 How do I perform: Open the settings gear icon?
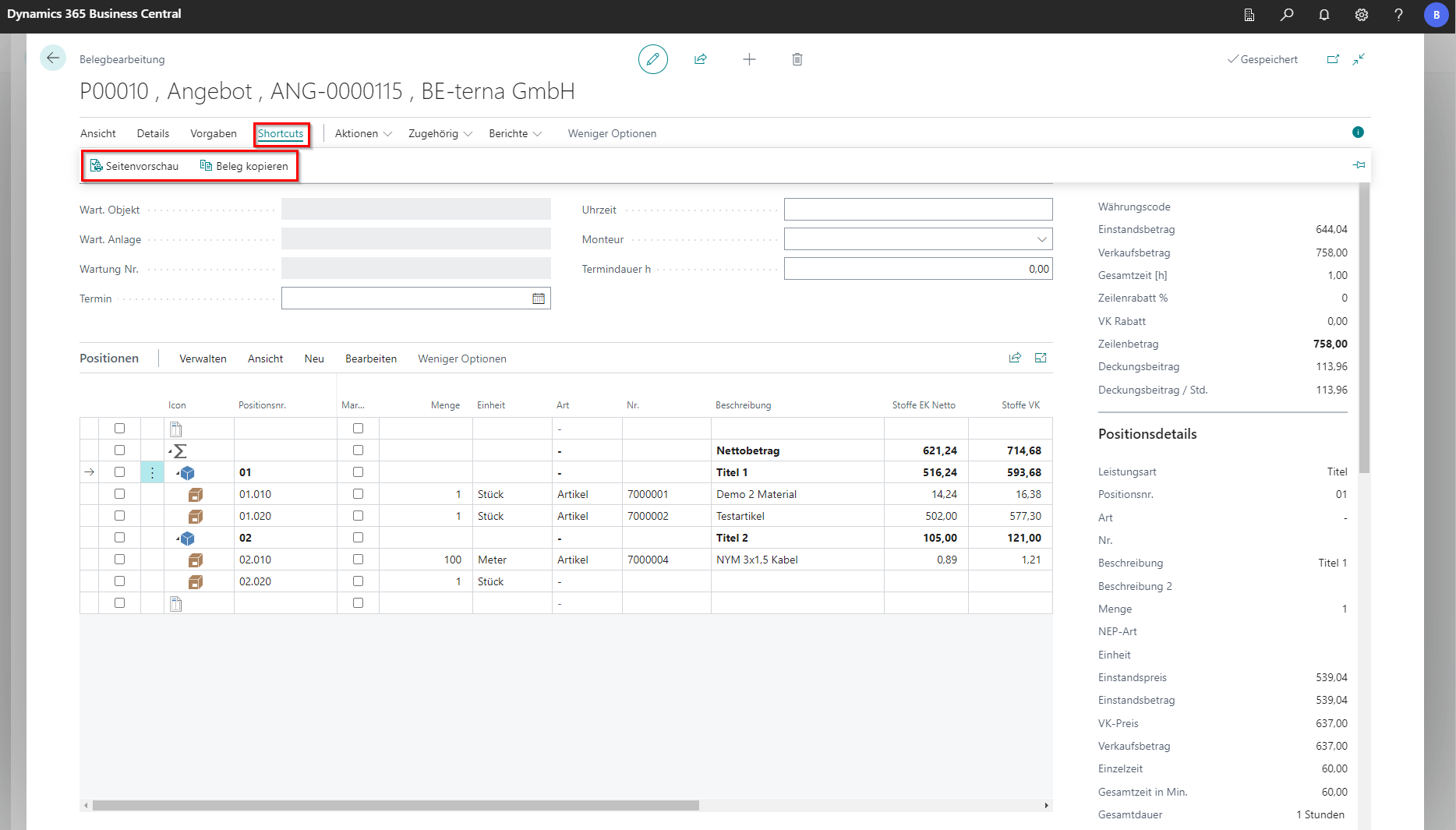coord(1361,15)
